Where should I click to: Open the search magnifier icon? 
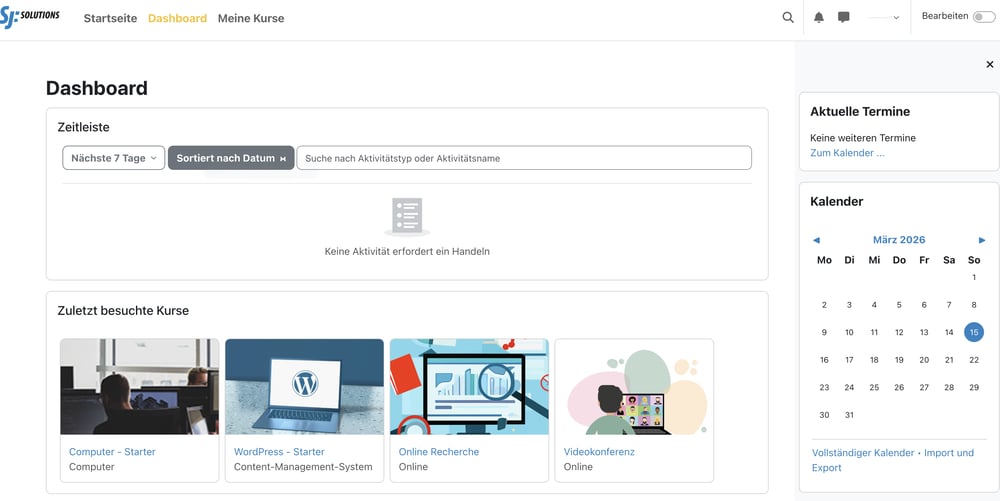pos(788,17)
